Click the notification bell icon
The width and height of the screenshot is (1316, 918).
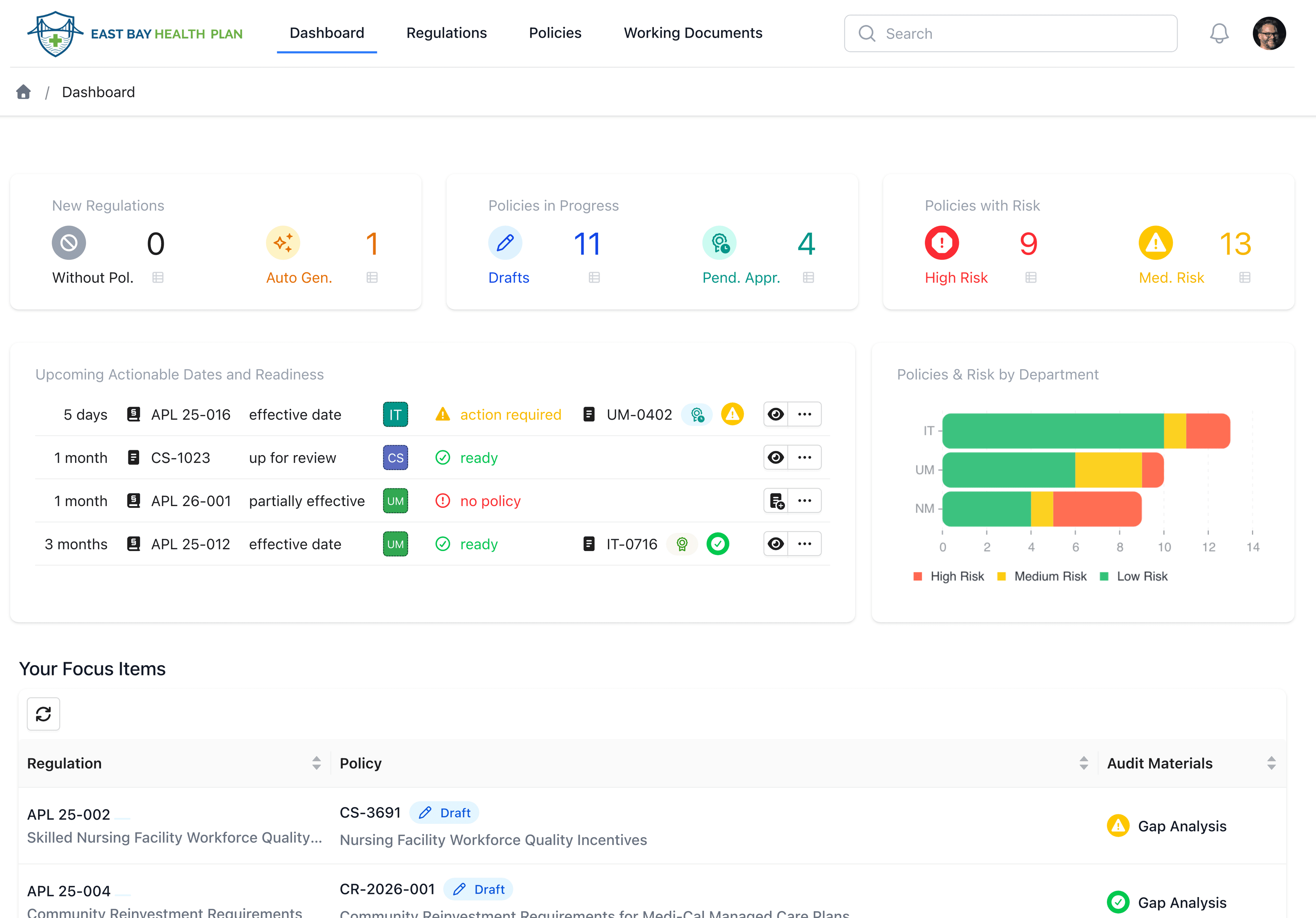click(x=1219, y=33)
